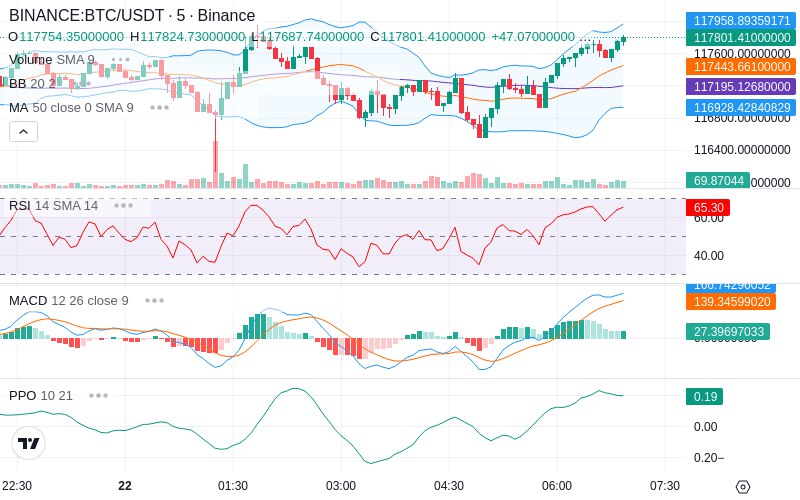Screen dimensions: 800x500
Task: Click the 22:30 time axis label
Action: 17,486
